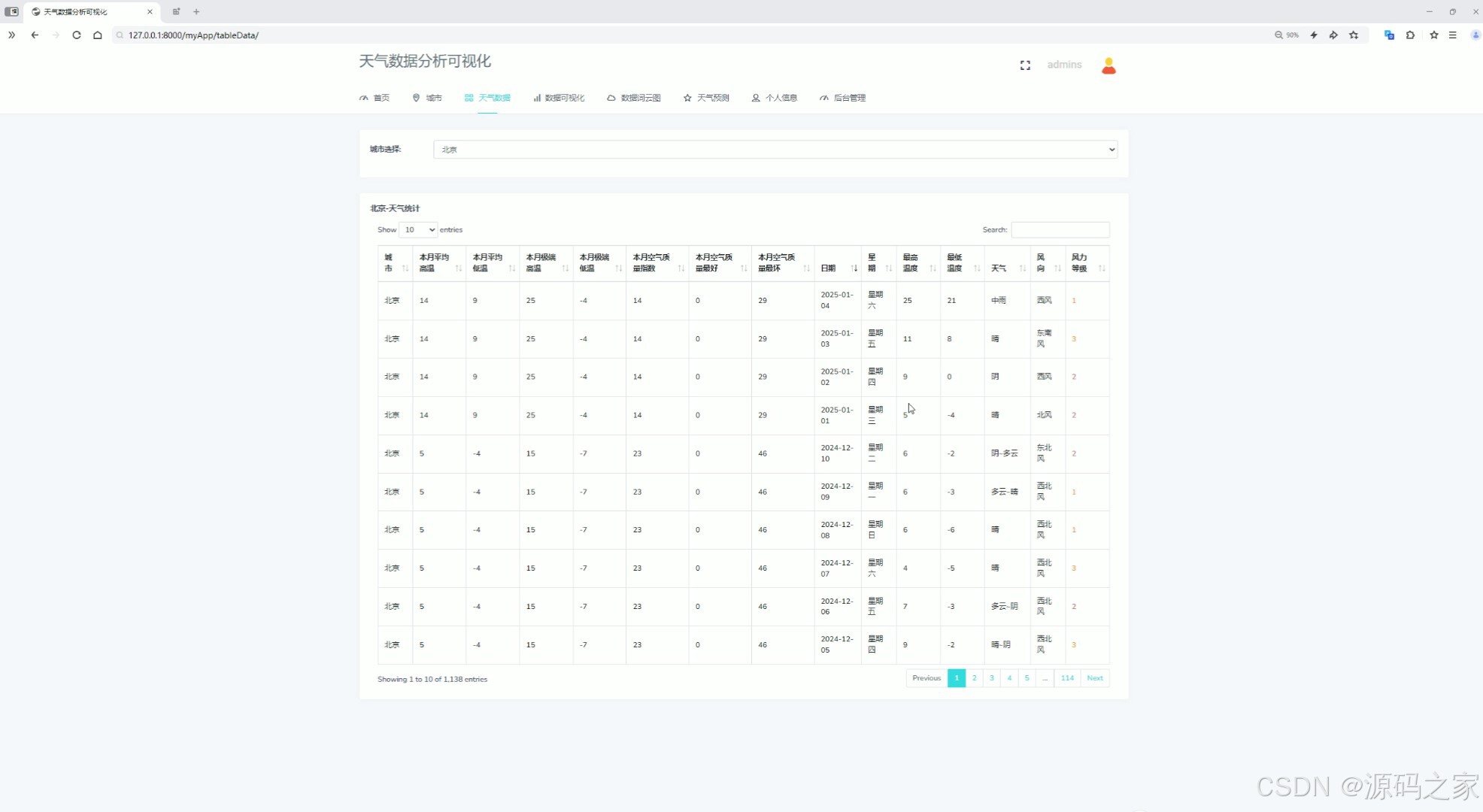1483x812 pixels.
Task: Focus the table Search input field
Action: [1060, 229]
